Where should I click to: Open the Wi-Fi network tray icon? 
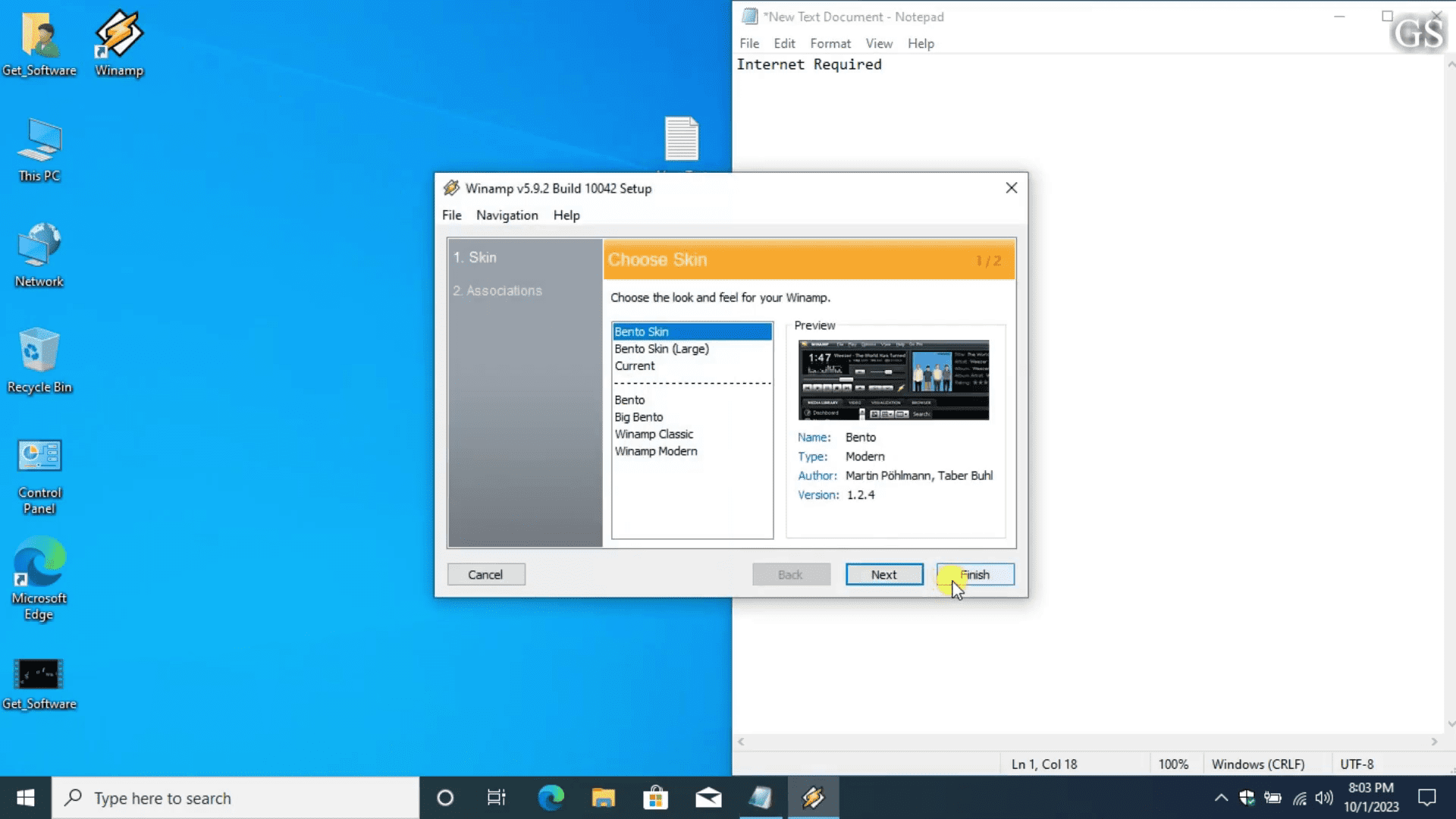tap(1299, 798)
